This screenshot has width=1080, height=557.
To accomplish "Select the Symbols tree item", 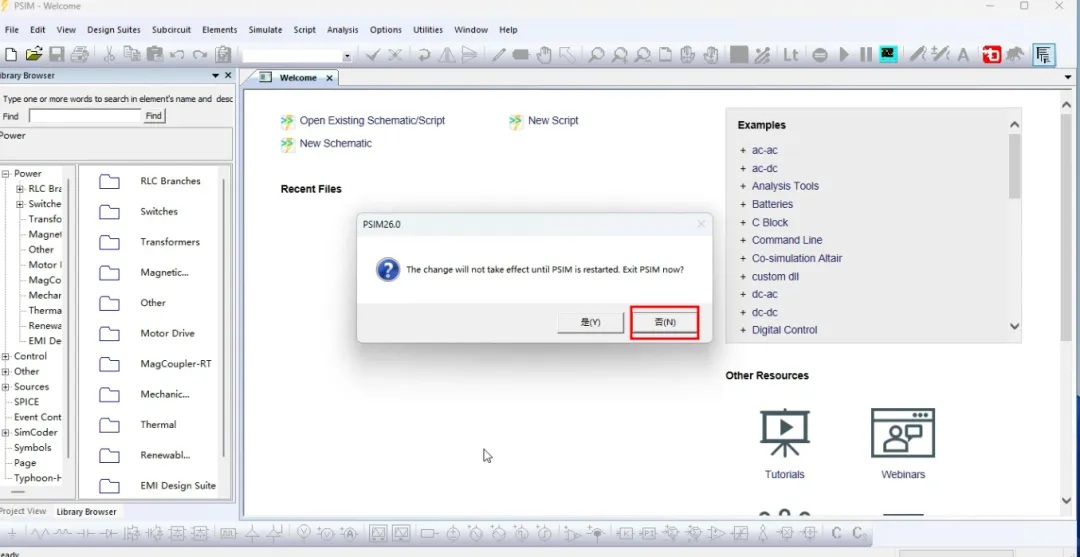I will tap(32, 448).
